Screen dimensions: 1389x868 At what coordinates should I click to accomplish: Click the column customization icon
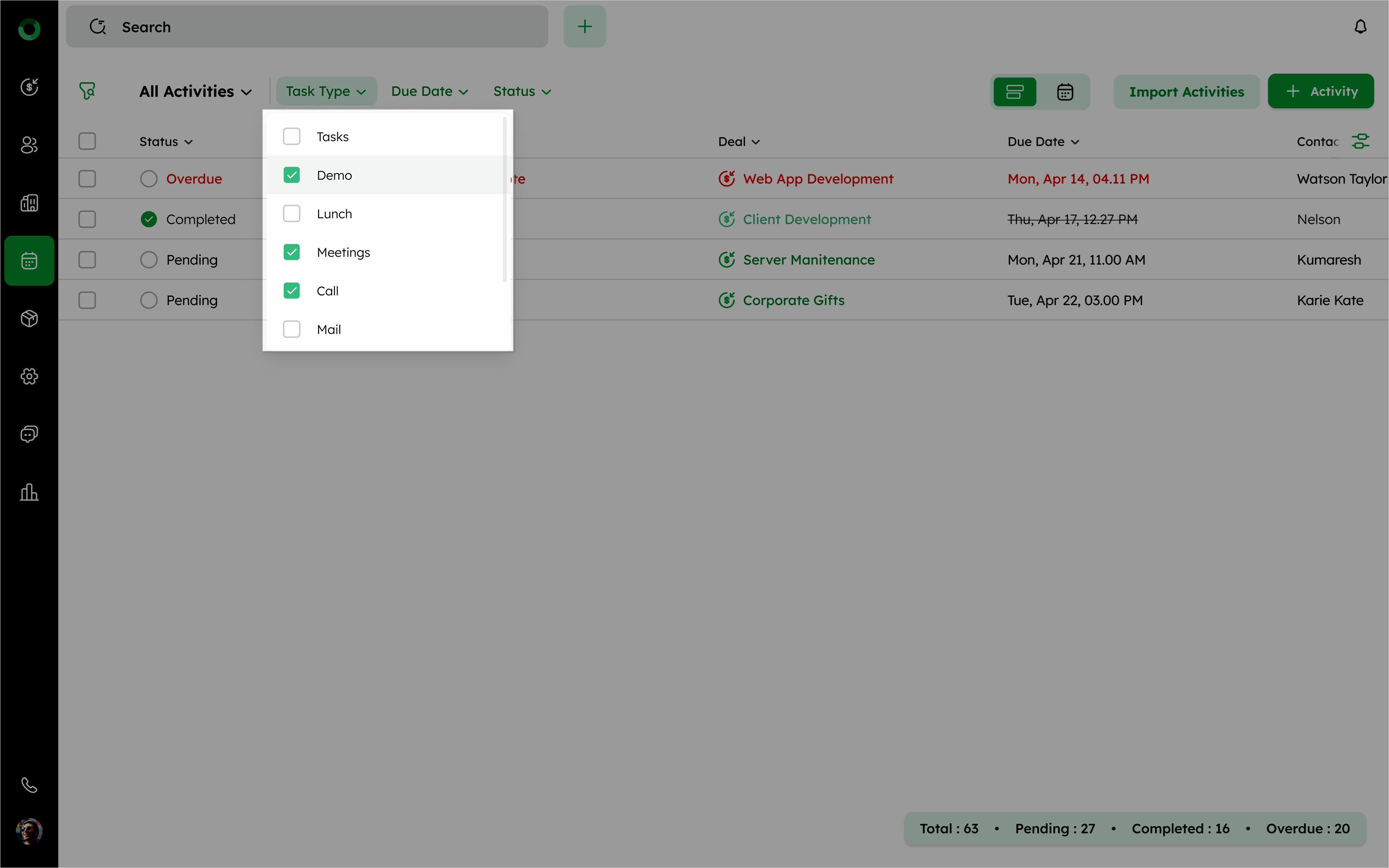pos(1360,141)
